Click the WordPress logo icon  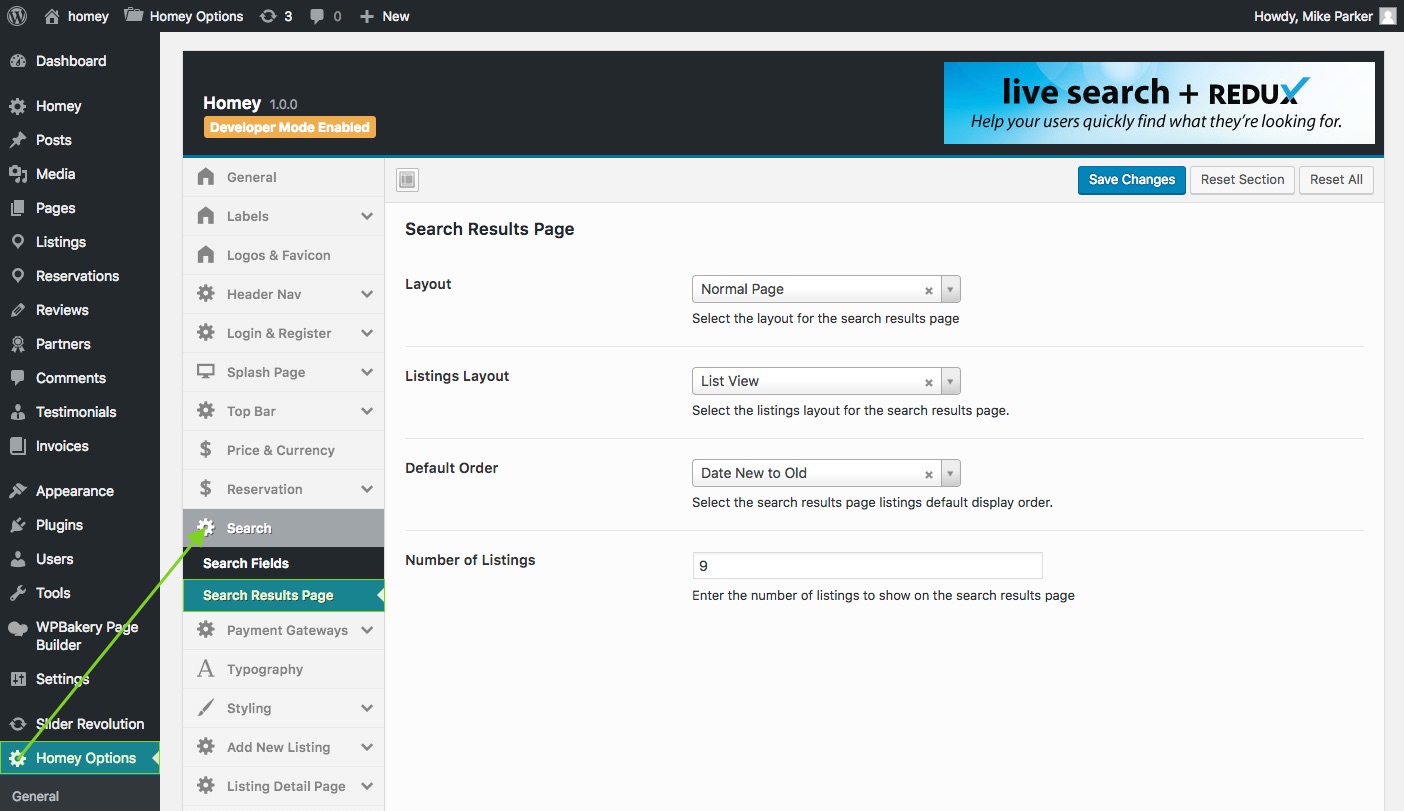pos(16,16)
